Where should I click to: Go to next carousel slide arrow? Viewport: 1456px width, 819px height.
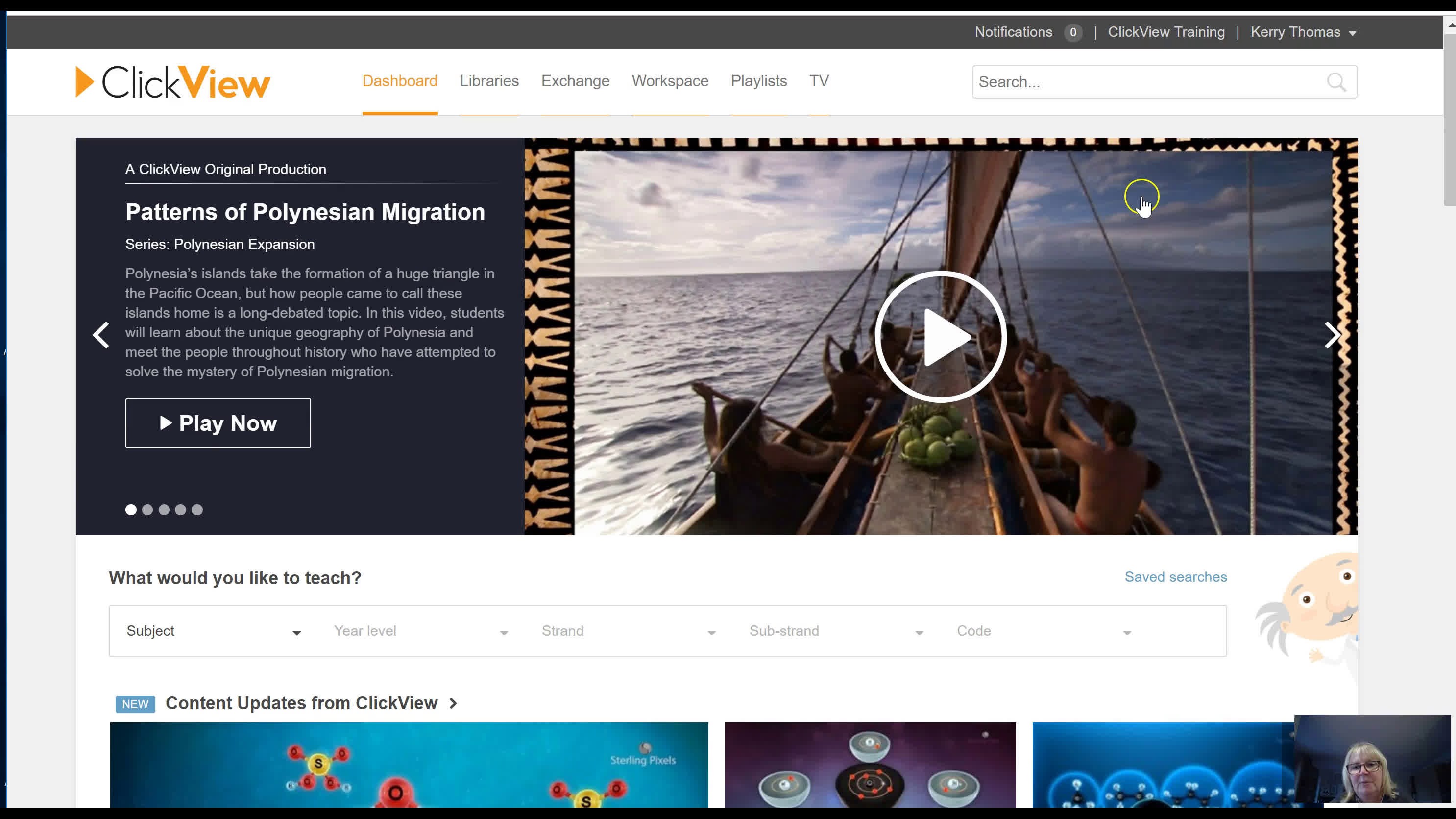(1332, 335)
